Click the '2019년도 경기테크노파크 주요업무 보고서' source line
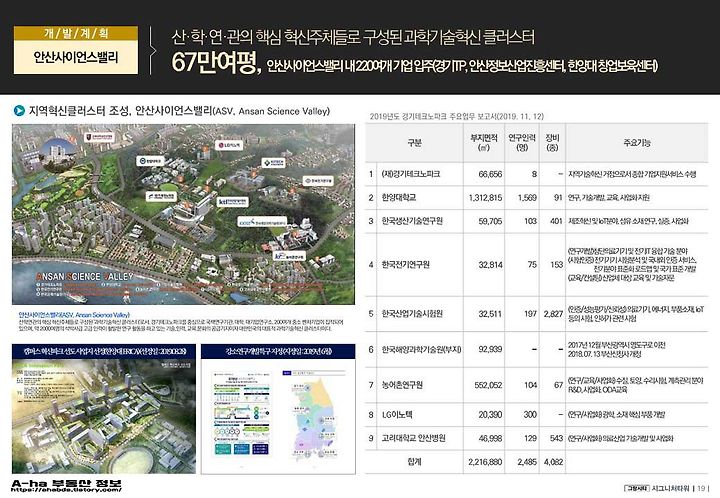 (456, 116)
